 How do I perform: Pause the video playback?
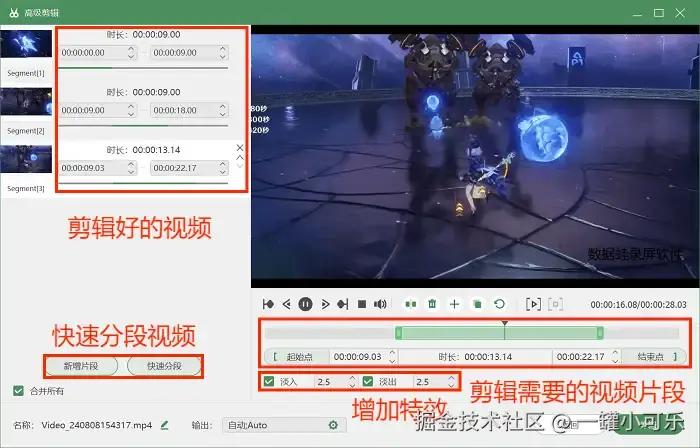305,304
